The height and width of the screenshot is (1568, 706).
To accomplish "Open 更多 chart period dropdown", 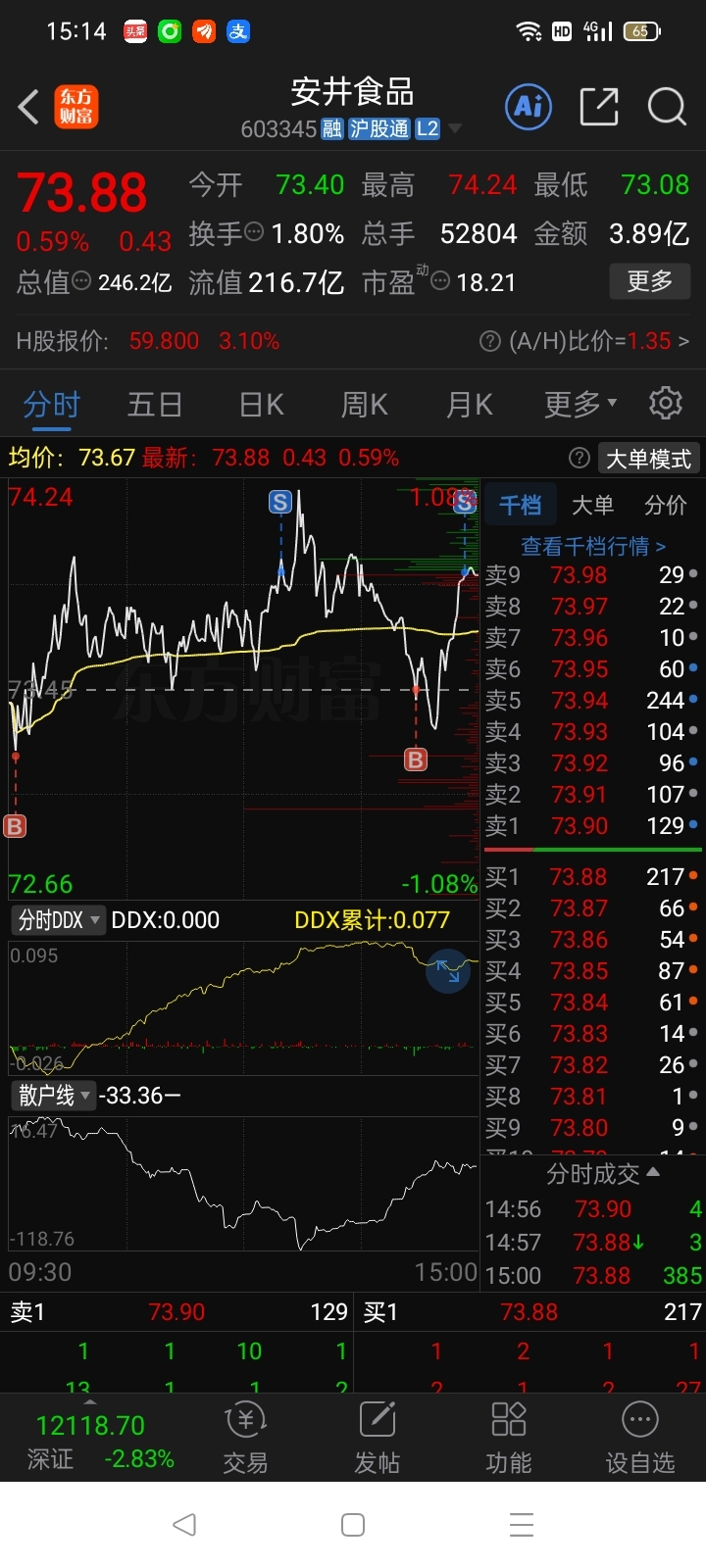I will coord(580,403).
